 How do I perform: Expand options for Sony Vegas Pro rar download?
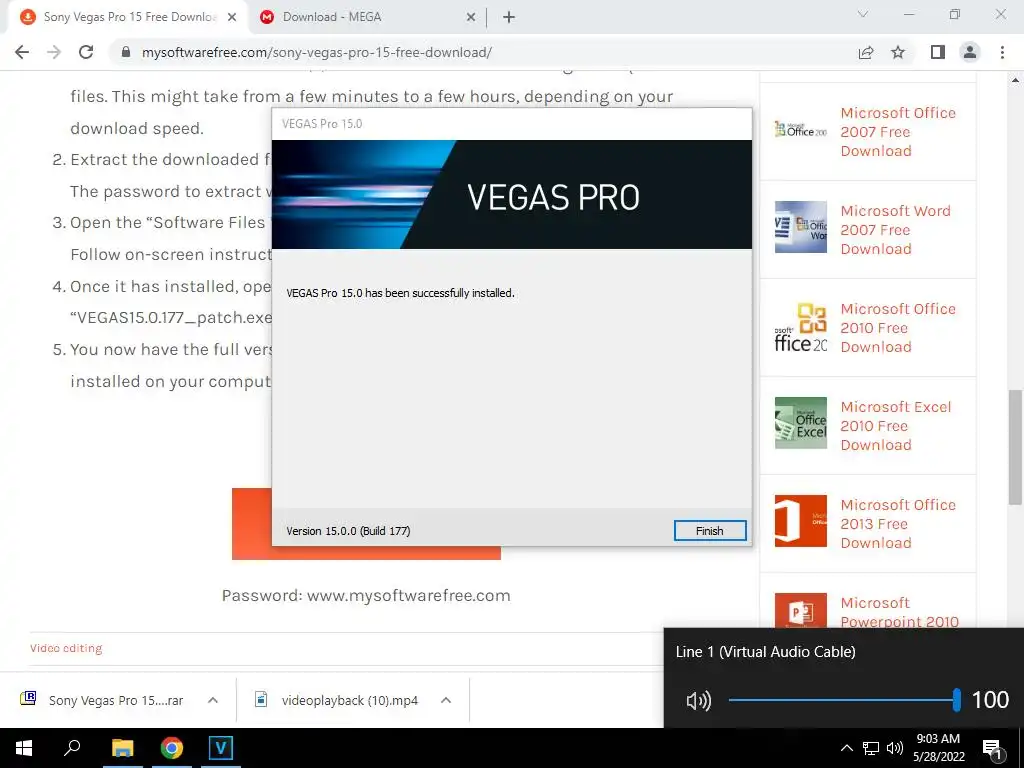coord(213,700)
